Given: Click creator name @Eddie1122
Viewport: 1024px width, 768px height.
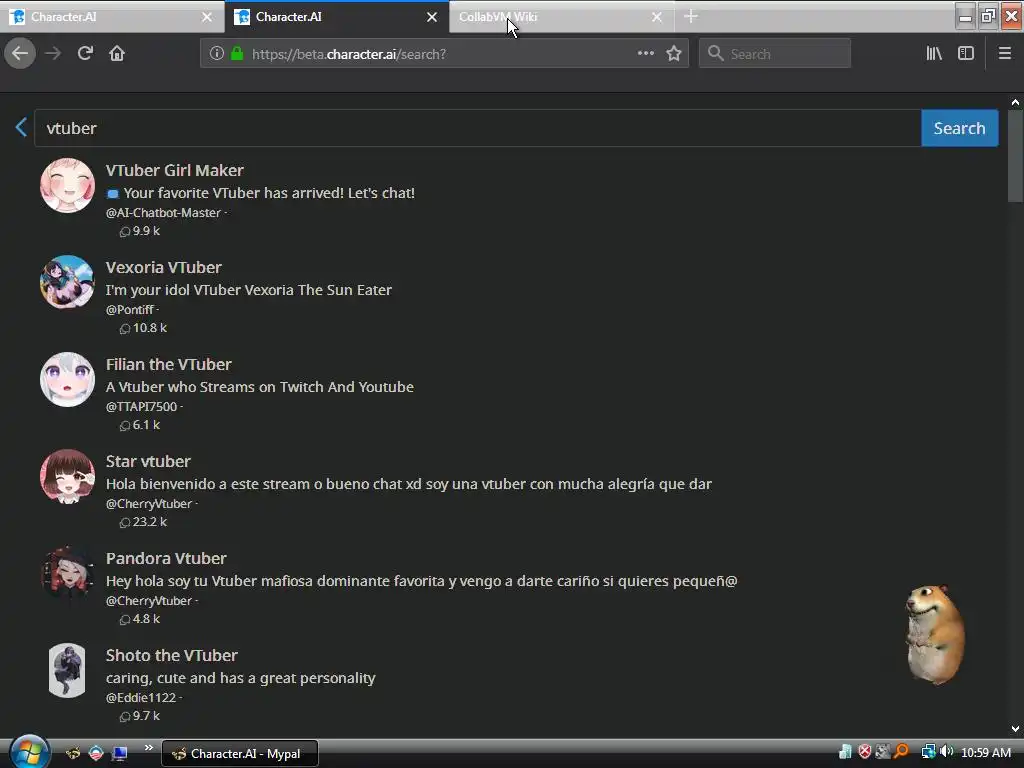Looking at the screenshot, I should point(141,698).
